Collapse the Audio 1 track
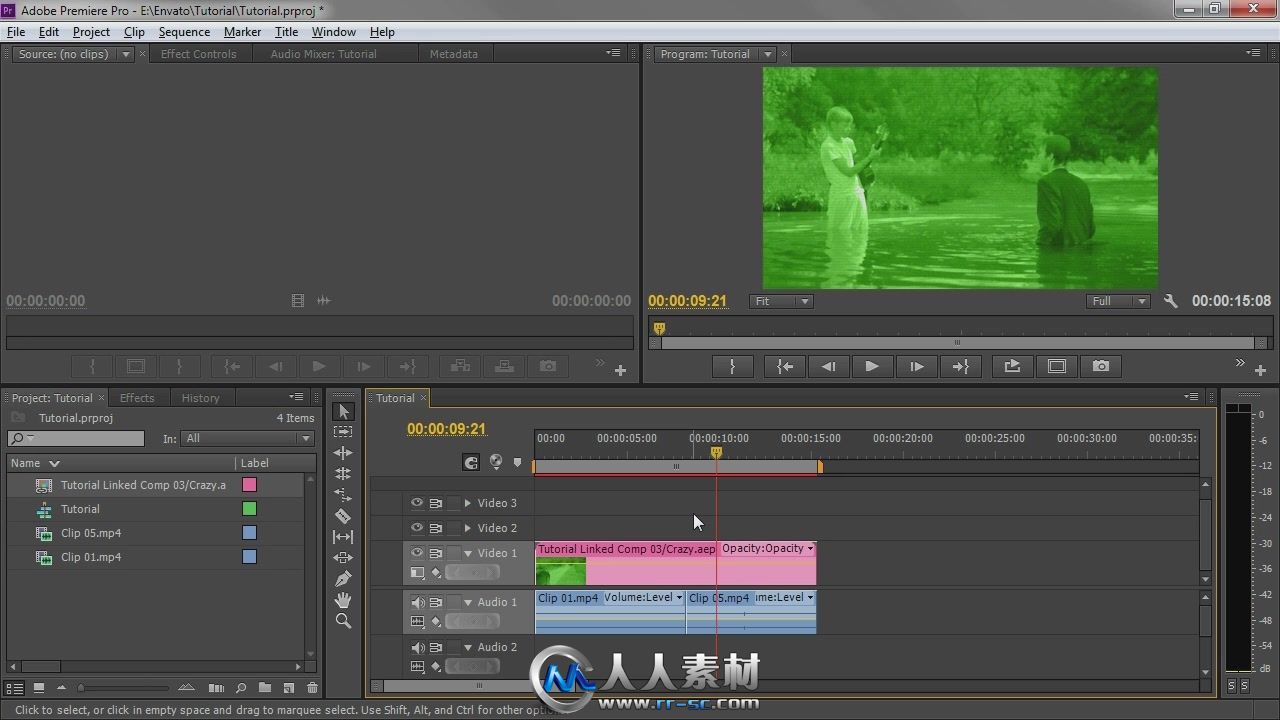 click(x=467, y=602)
